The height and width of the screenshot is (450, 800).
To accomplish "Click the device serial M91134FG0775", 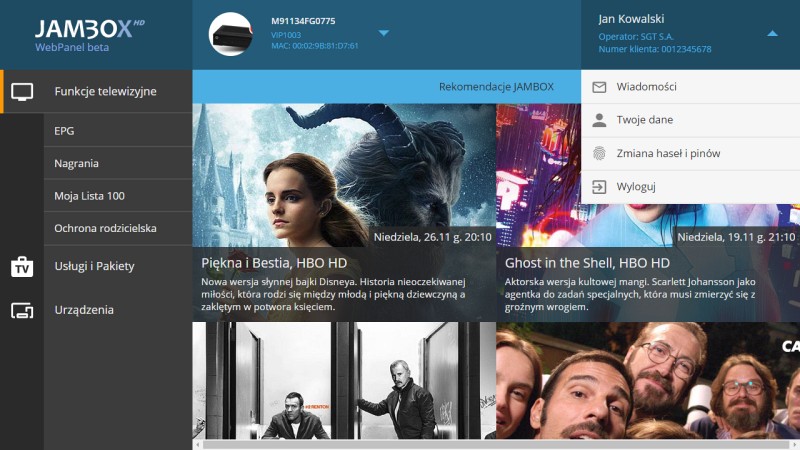I will [x=303, y=21].
